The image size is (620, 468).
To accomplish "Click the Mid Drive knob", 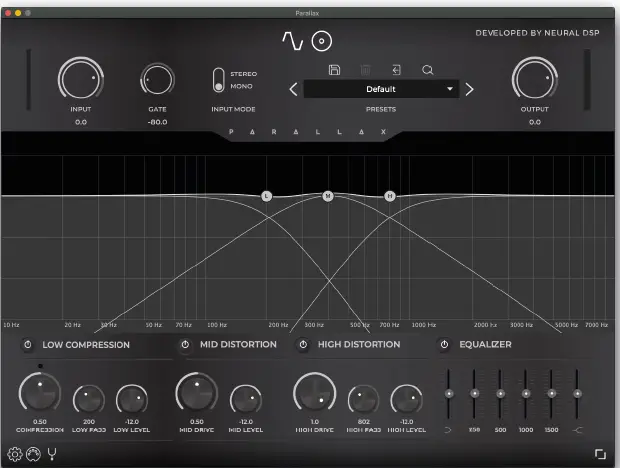I will point(197,393).
